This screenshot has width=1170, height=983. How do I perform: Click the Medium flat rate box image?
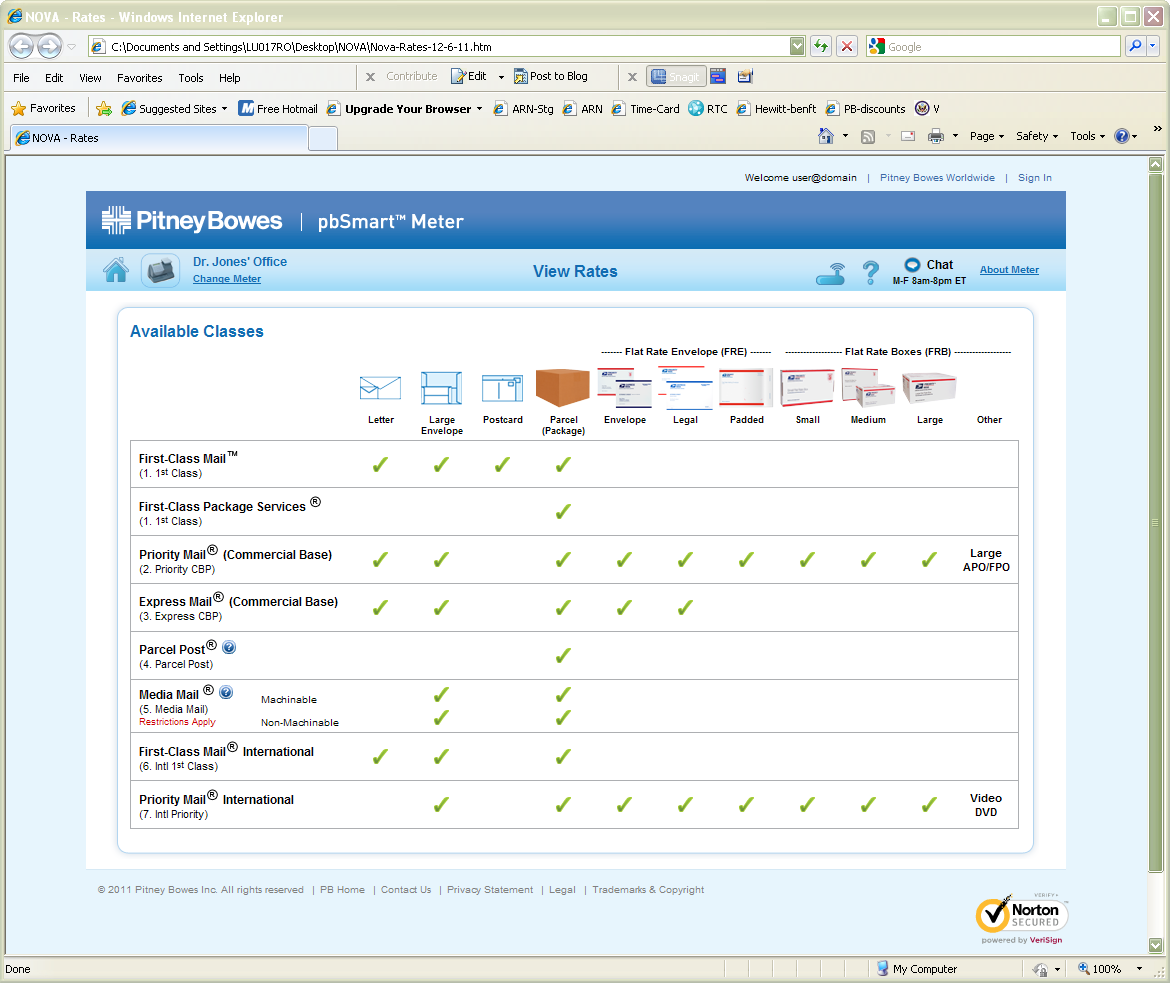(x=868, y=388)
